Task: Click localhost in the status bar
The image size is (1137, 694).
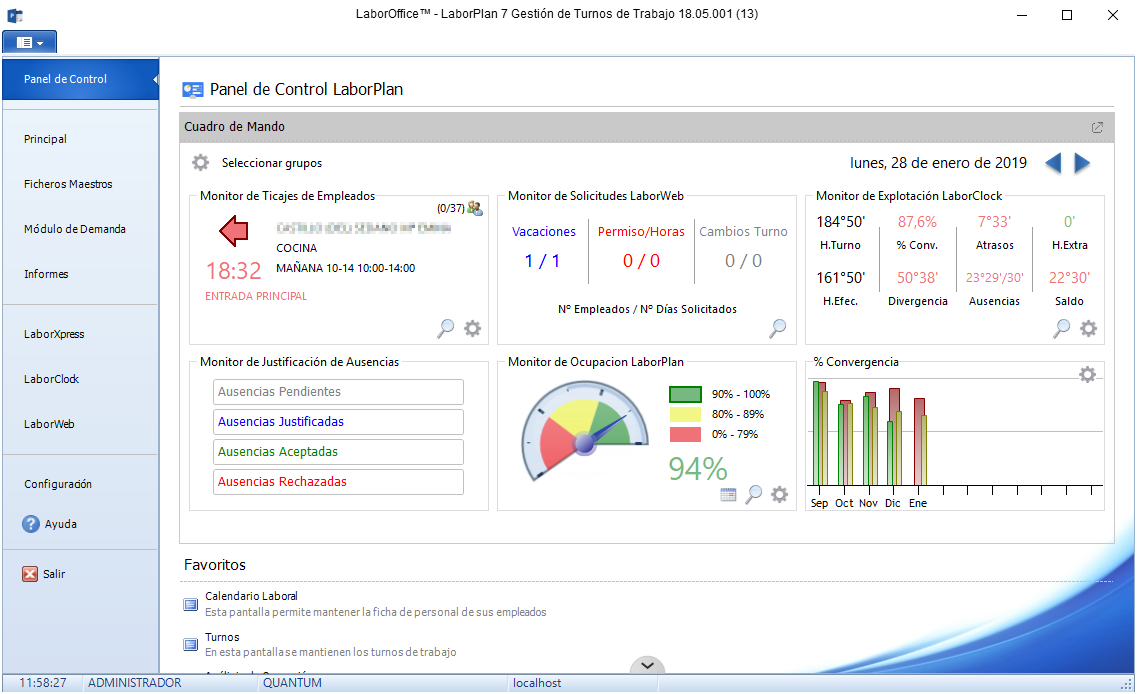Action: 537,683
